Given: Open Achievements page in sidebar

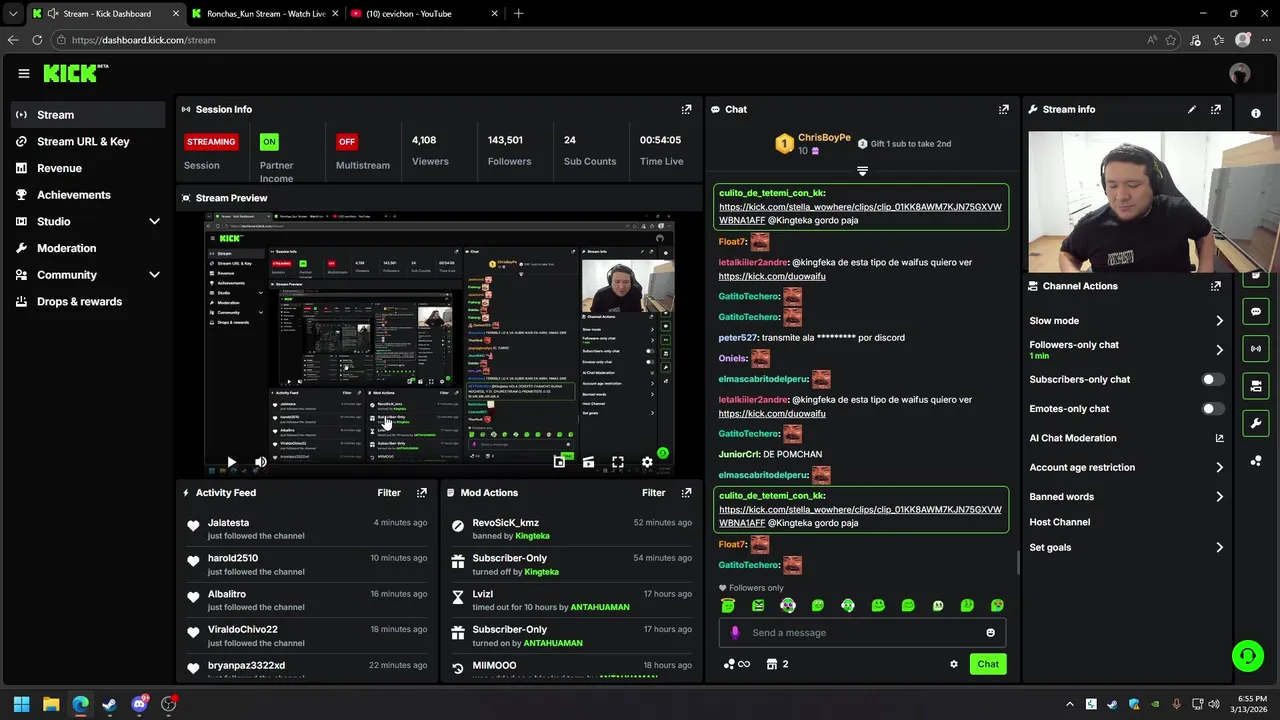Looking at the screenshot, I should click(88, 195).
